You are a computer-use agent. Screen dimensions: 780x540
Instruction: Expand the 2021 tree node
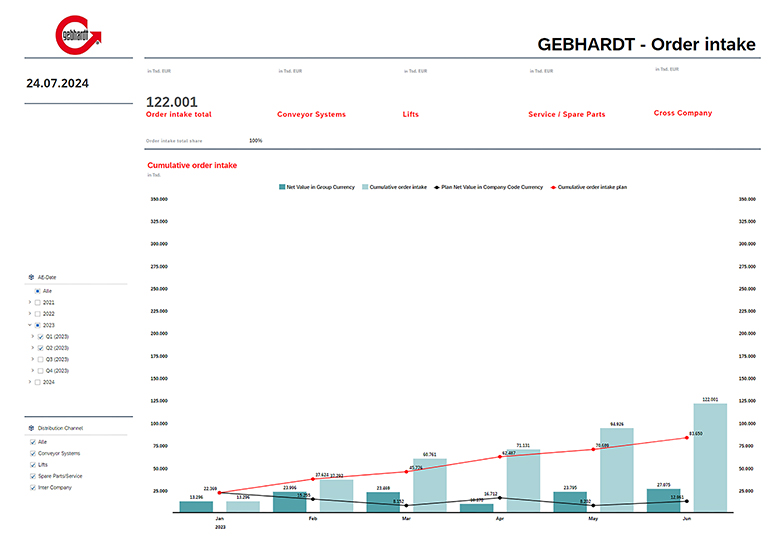[x=30, y=302]
